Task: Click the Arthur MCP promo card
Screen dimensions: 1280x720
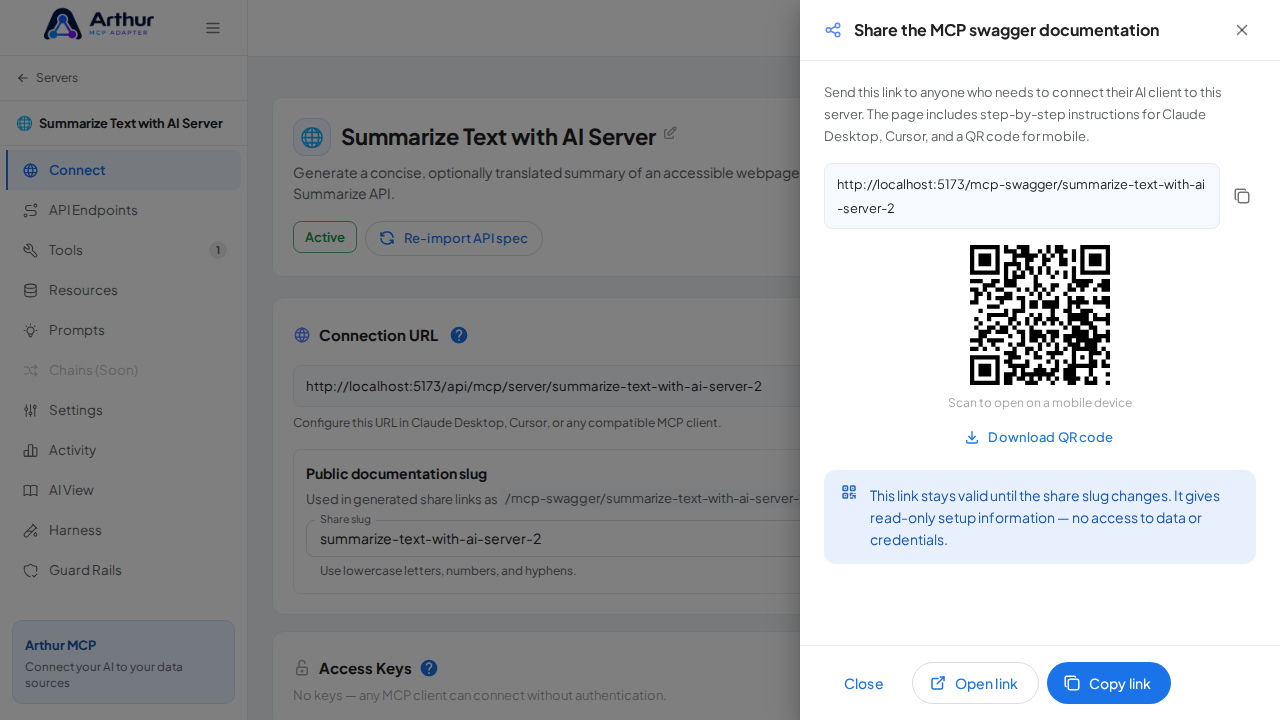Action: click(x=123, y=662)
